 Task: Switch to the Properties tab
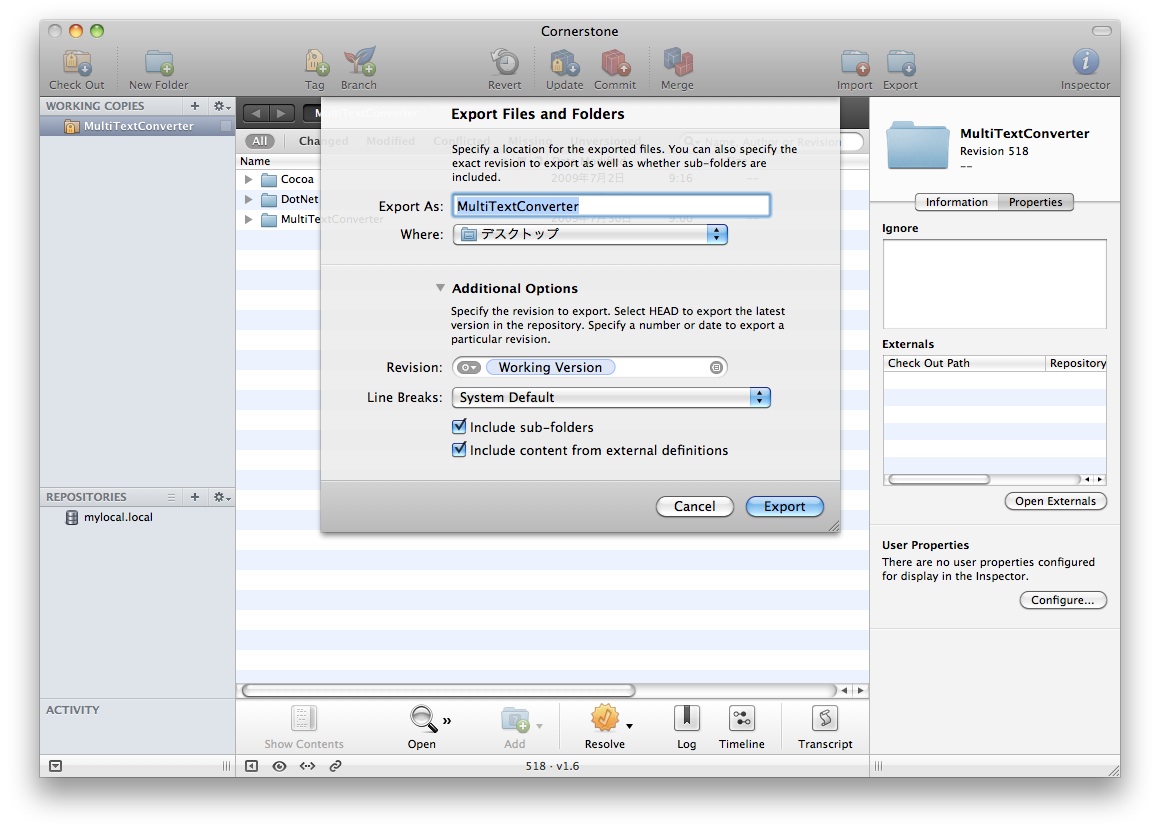pyautogui.click(x=1035, y=202)
